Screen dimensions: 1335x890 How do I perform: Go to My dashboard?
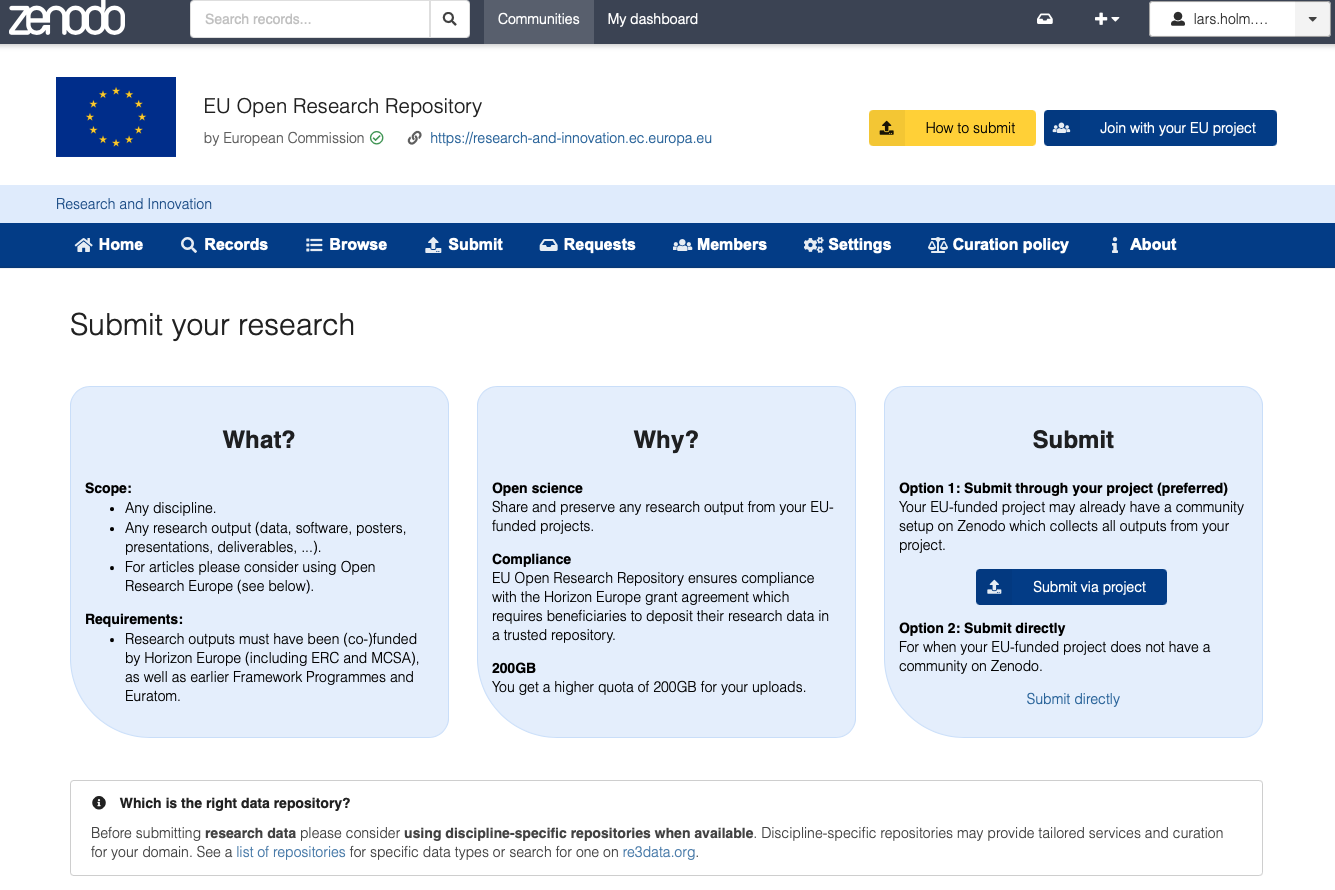(652, 19)
